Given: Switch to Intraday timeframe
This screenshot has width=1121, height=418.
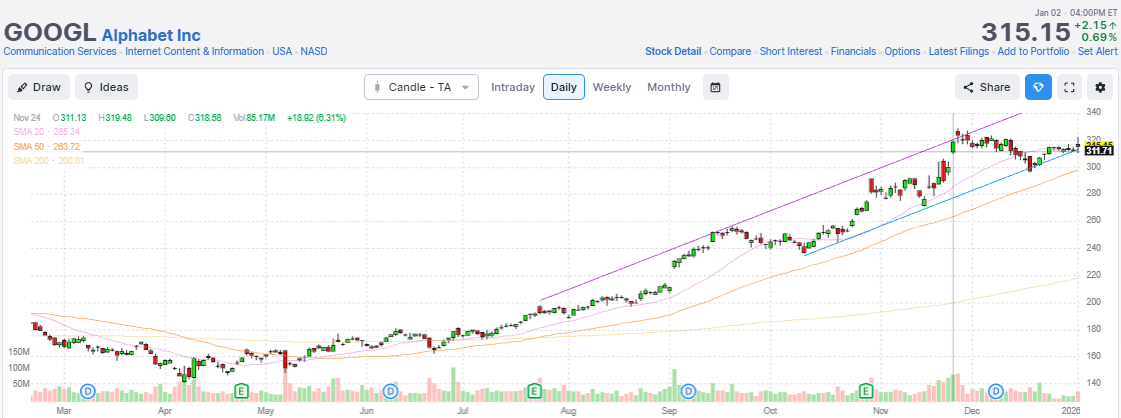Looking at the screenshot, I should [x=513, y=87].
